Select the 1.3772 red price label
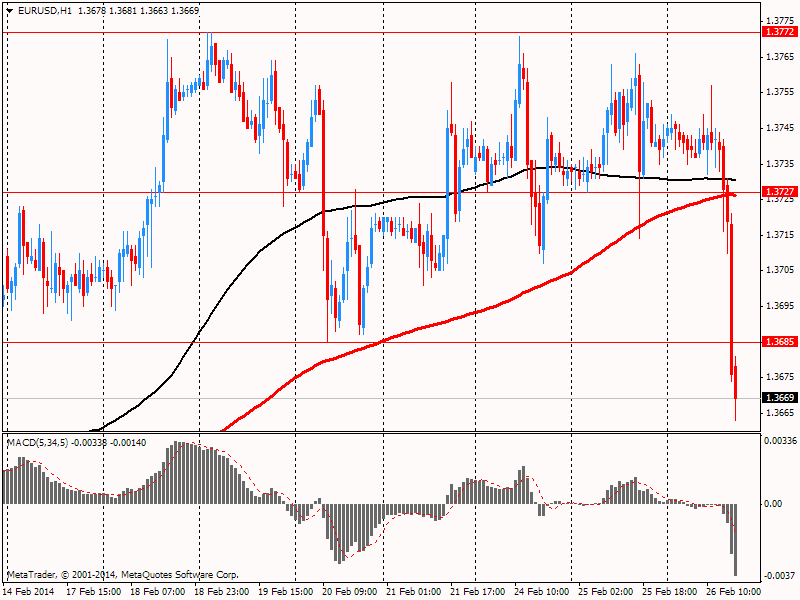 click(779, 32)
